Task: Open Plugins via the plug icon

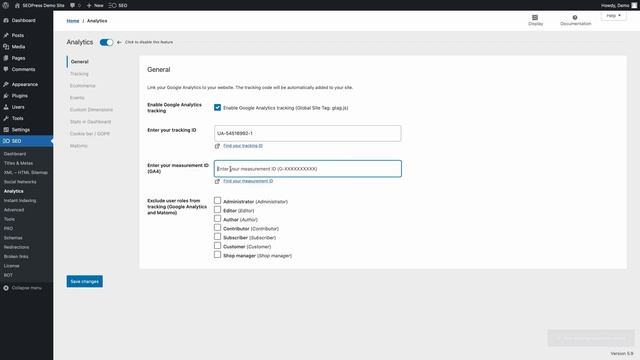Action: coord(6,96)
